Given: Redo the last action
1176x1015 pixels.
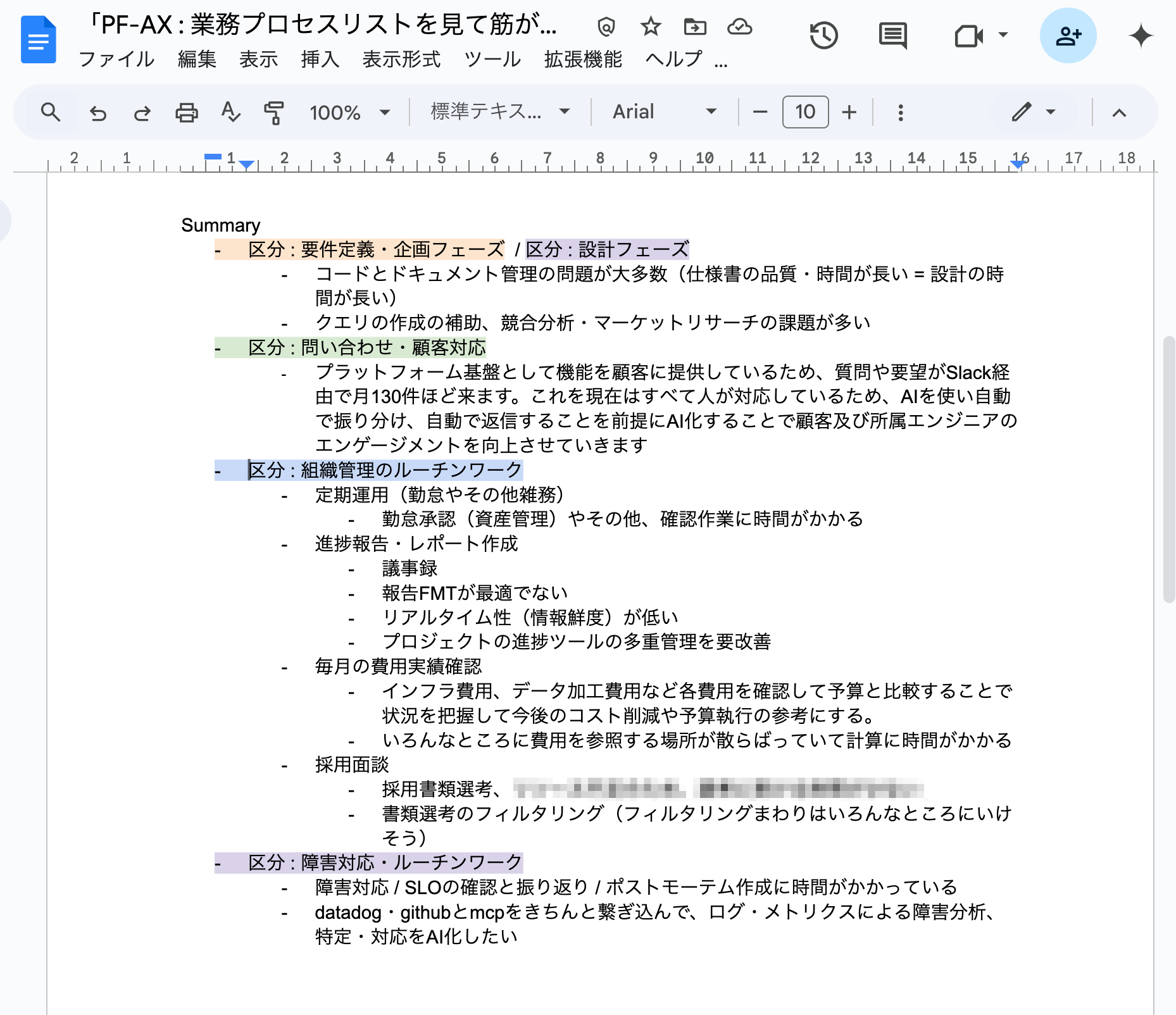Looking at the screenshot, I should coord(142,113).
